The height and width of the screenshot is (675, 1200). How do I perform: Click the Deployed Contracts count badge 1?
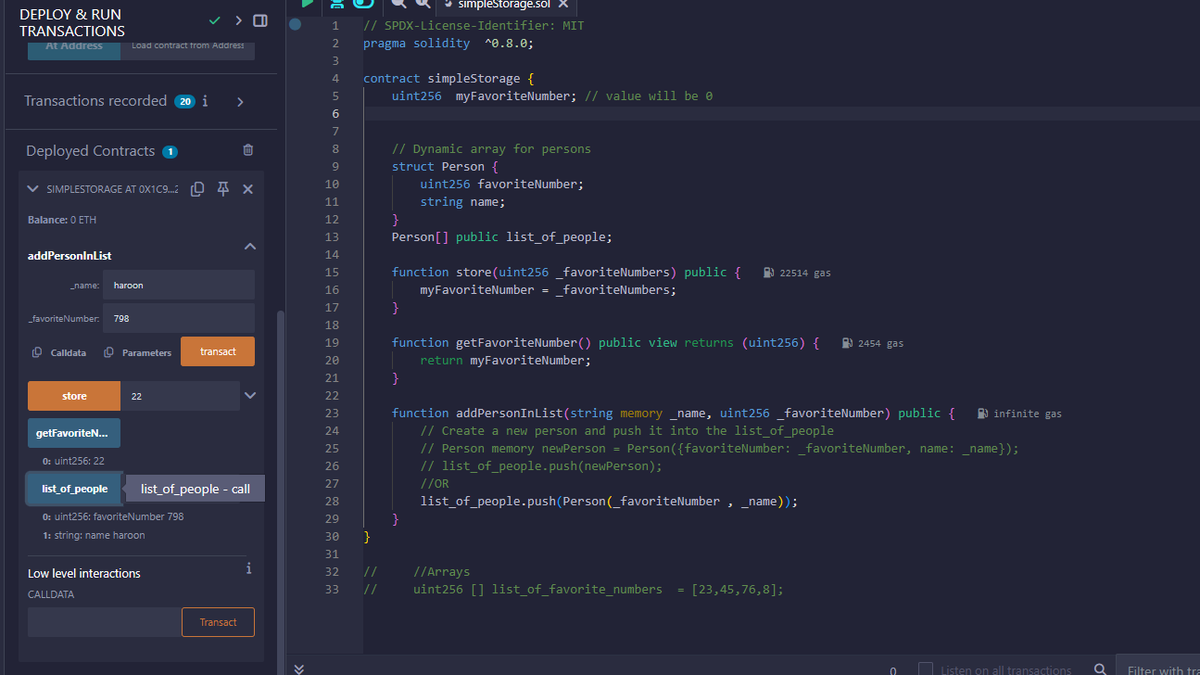pyautogui.click(x=170, y=151)
